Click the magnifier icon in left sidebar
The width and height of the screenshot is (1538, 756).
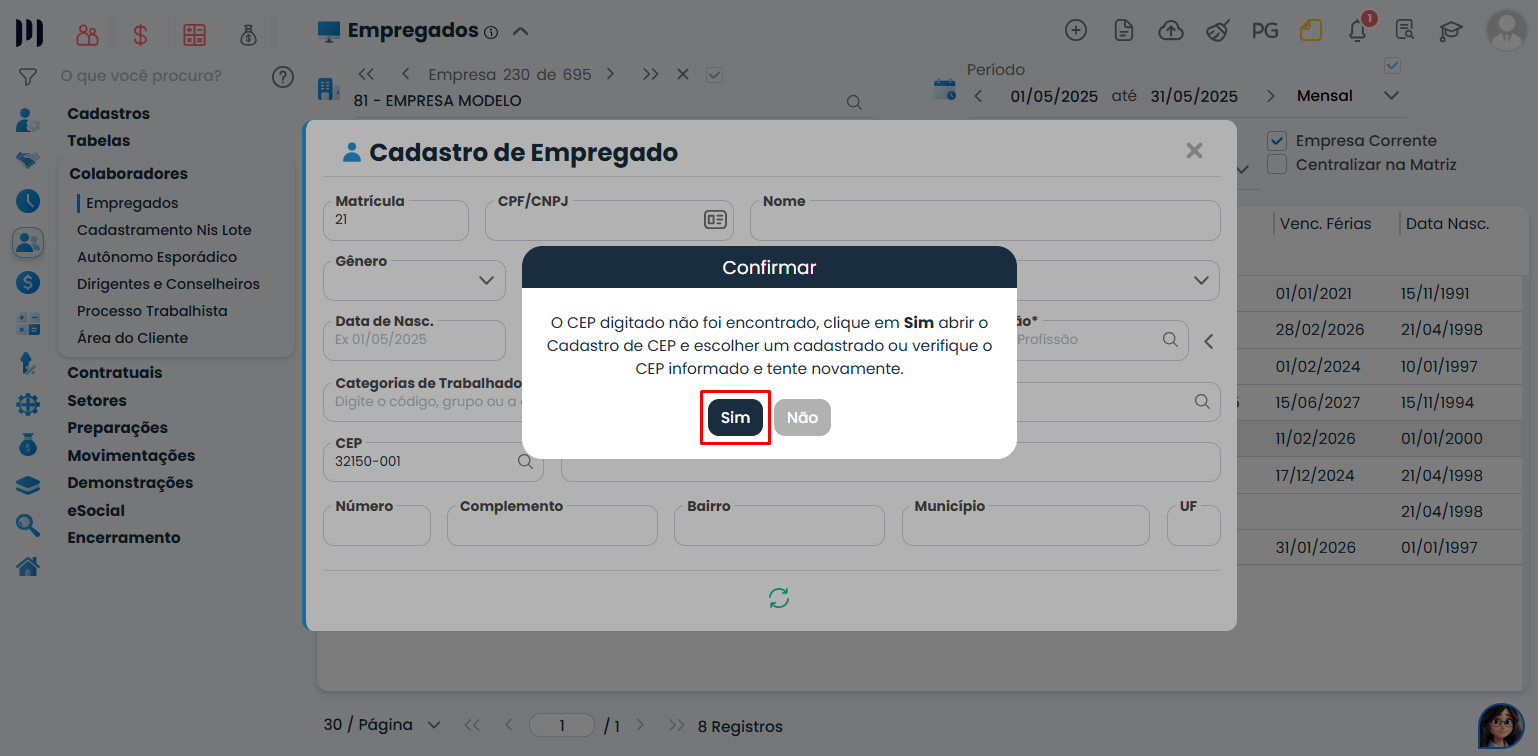click(28, 525)
